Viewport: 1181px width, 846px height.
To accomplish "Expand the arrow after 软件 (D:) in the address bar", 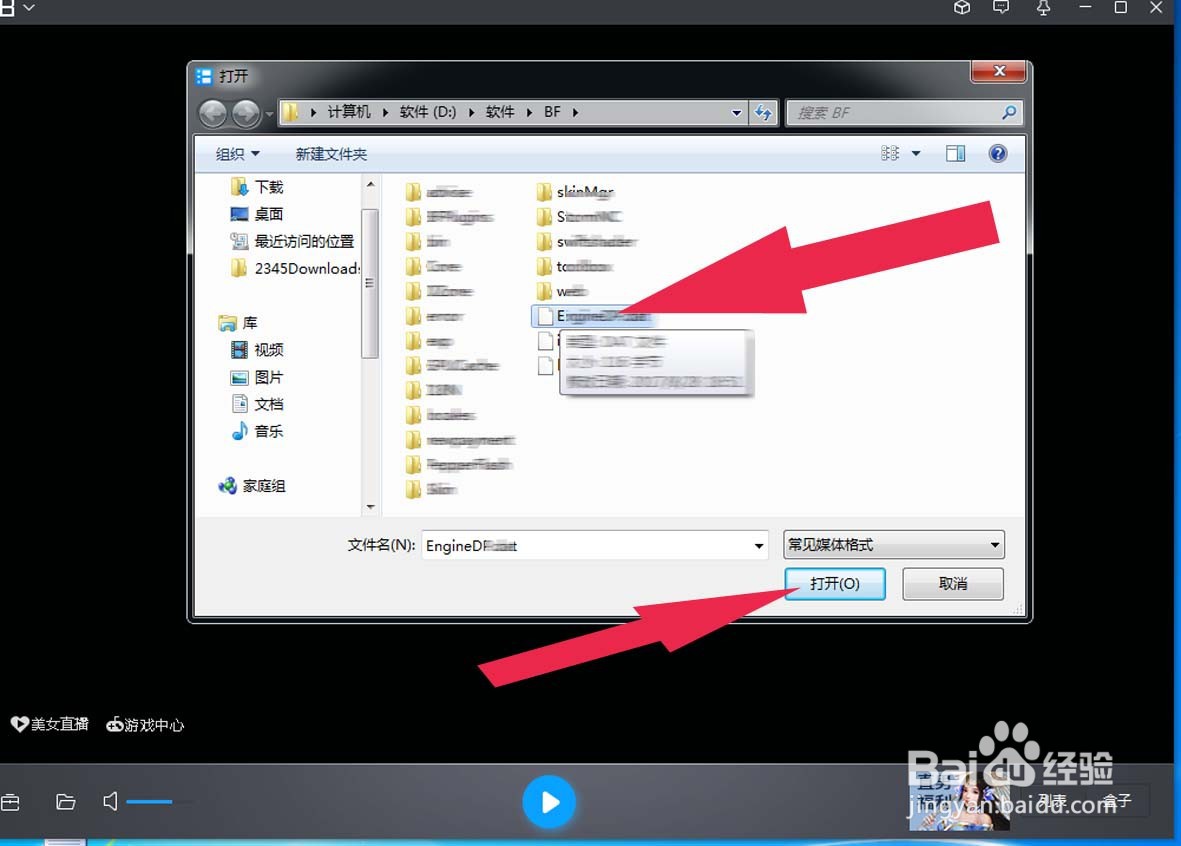I will (471, 112).
